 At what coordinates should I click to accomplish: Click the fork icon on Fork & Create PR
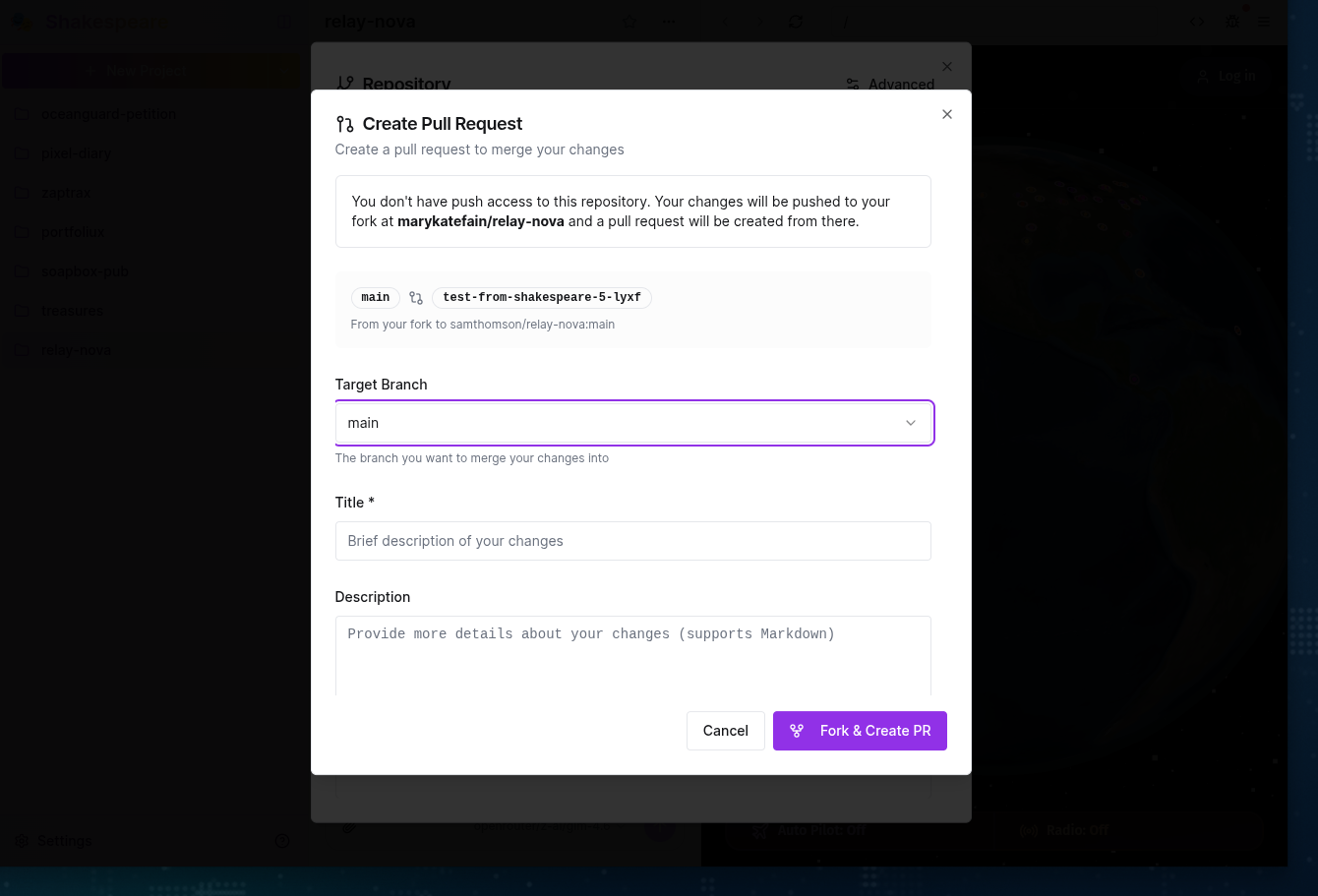click(x=797, y=731)
